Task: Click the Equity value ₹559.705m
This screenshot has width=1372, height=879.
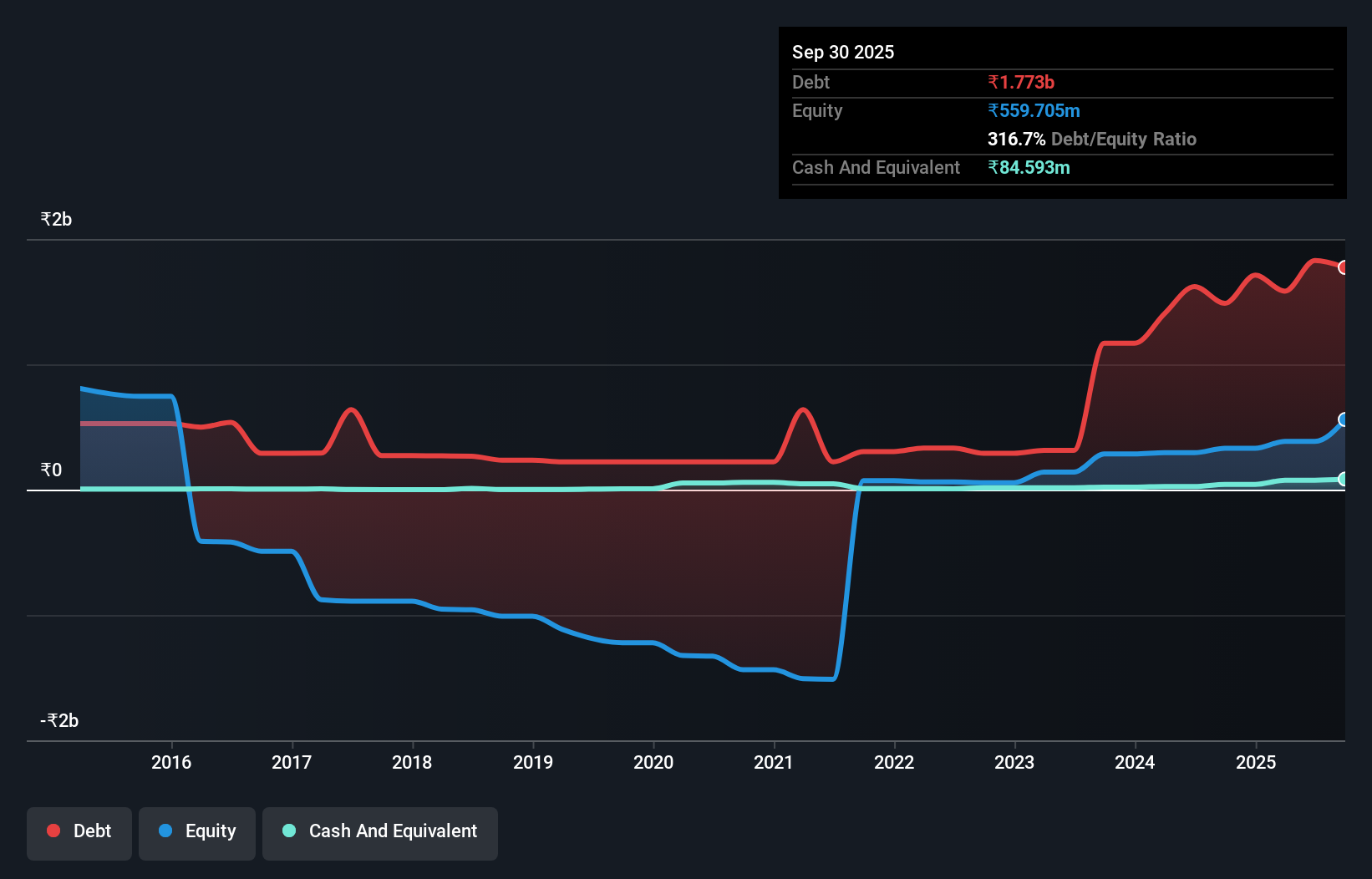Action: (1034, 110)
